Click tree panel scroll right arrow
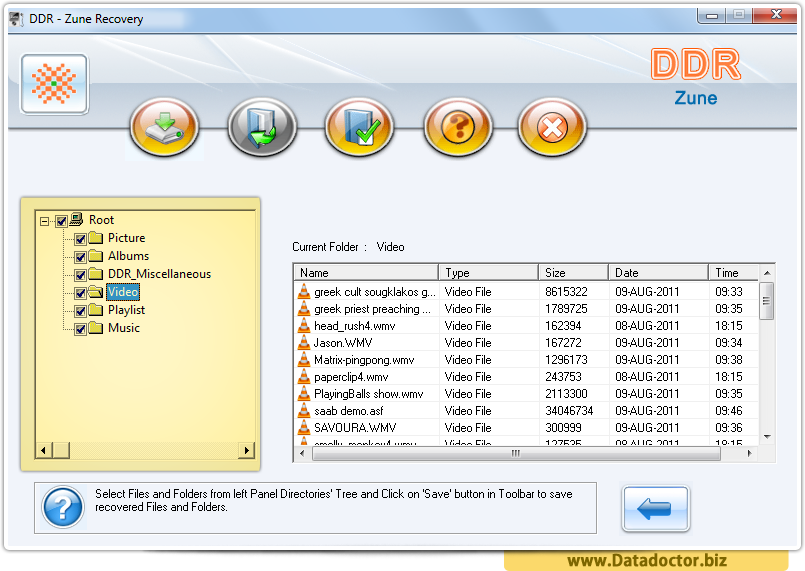805x571 pixels. pos(246,450)
